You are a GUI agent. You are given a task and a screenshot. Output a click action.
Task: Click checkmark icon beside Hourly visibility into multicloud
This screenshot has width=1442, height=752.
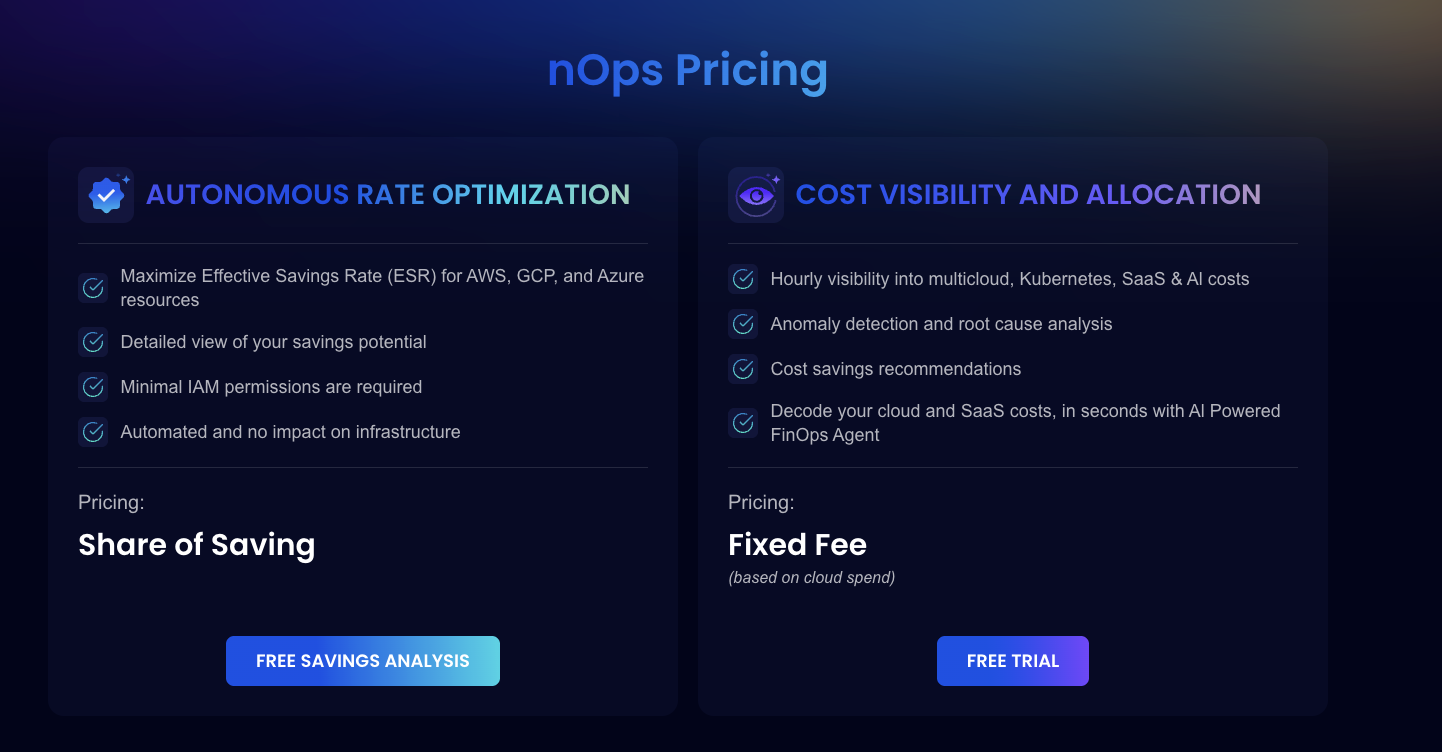click(743, 279)
